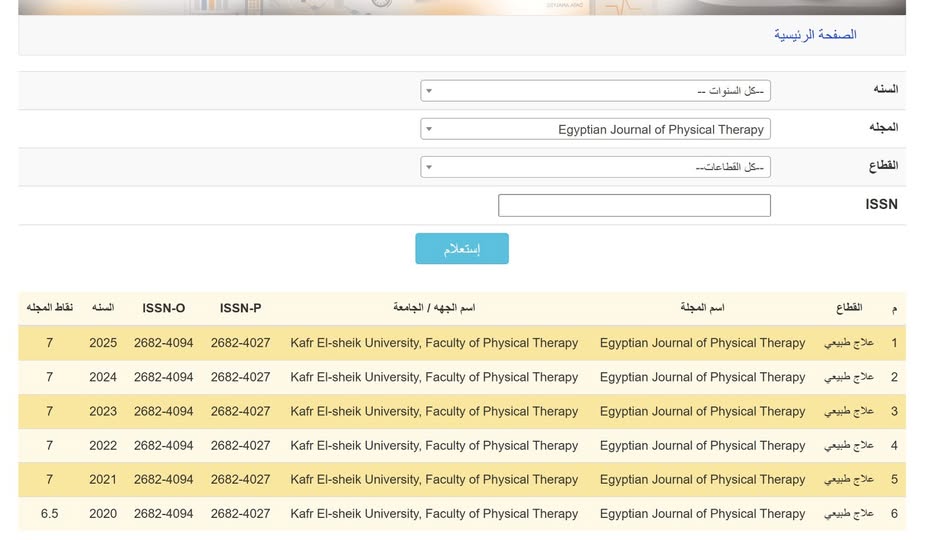Click the sector dropdown arrow icon
929x540 pixels.
pyautogui.click(x=429, y=167)
